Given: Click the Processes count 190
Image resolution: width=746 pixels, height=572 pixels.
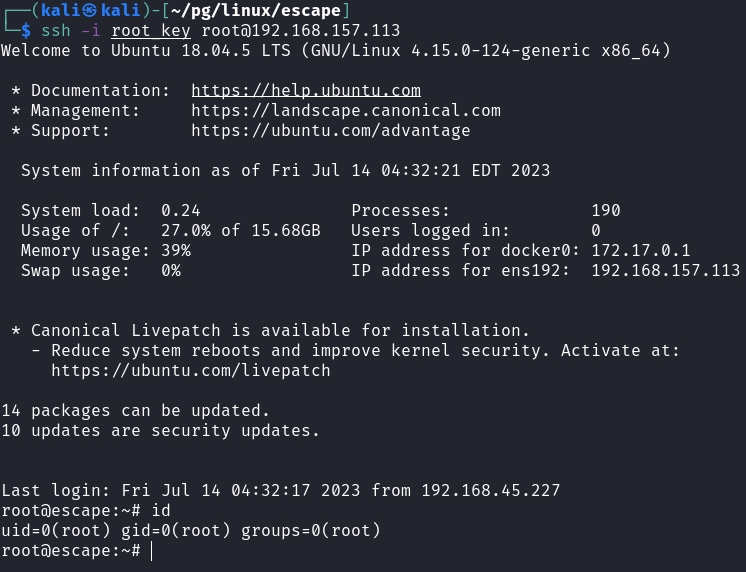Looking at the screenshot, I should coord(605,210).
